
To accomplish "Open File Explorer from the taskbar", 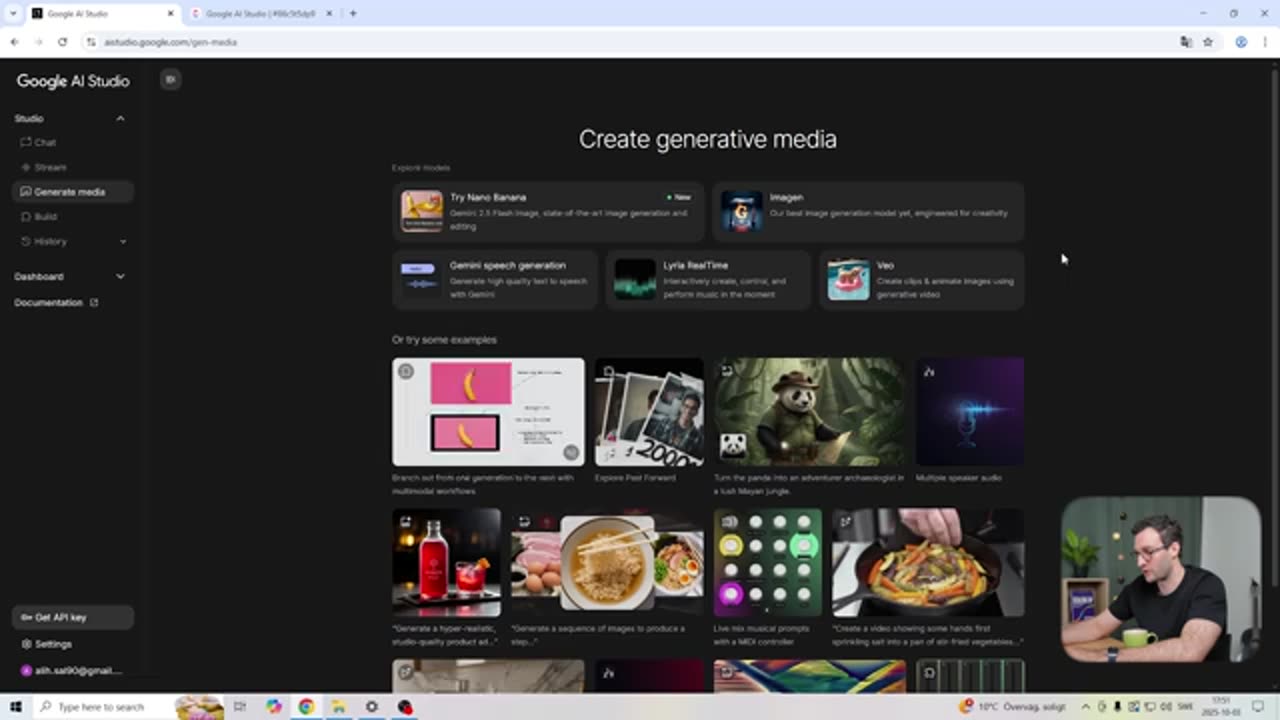I will (339, 707).
